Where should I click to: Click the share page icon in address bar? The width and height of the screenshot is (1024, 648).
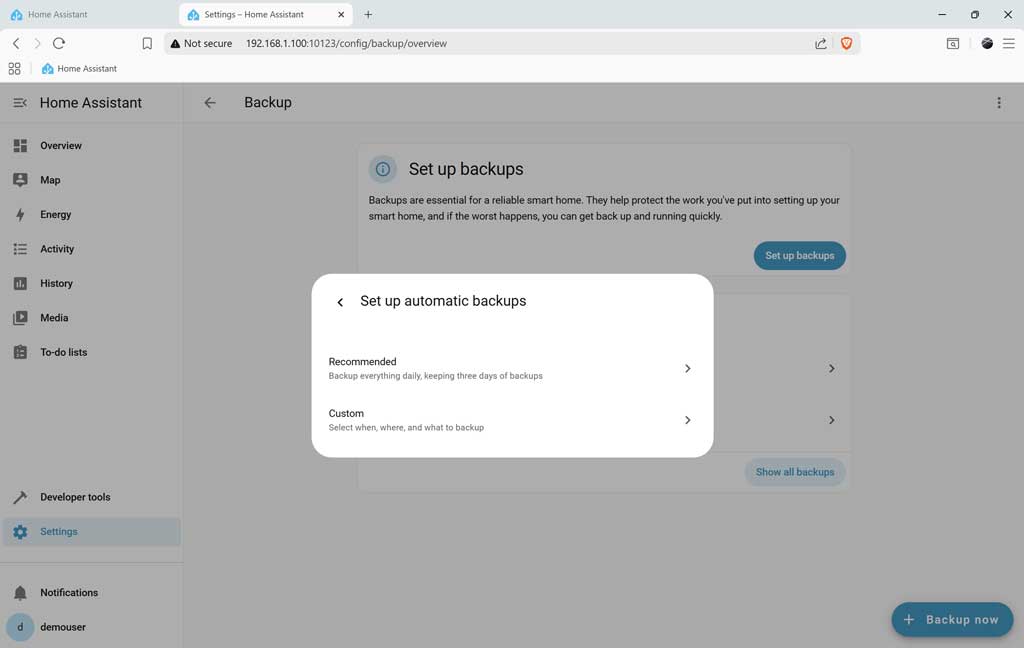point(821,43)
